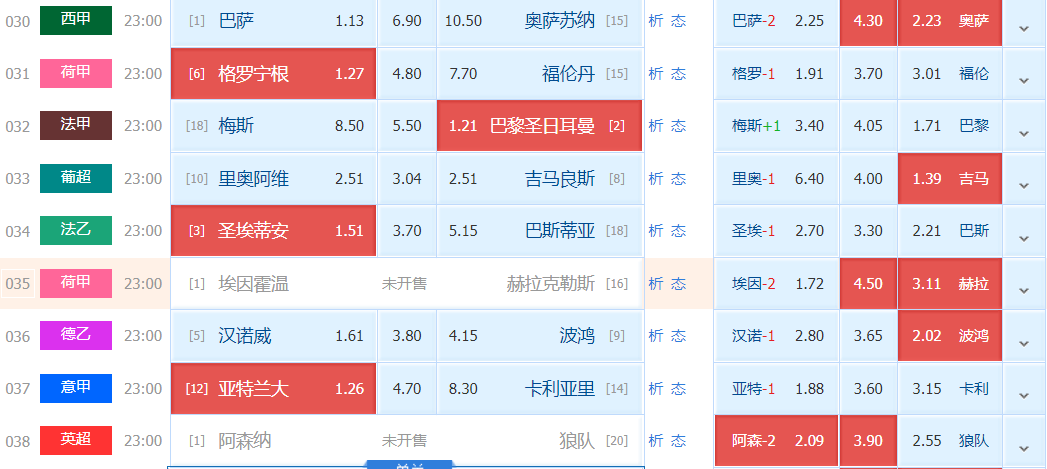Select 巴斯蒂亚 win odds 5.15
The image size is (1047, 469).
[x=540, y=230]
